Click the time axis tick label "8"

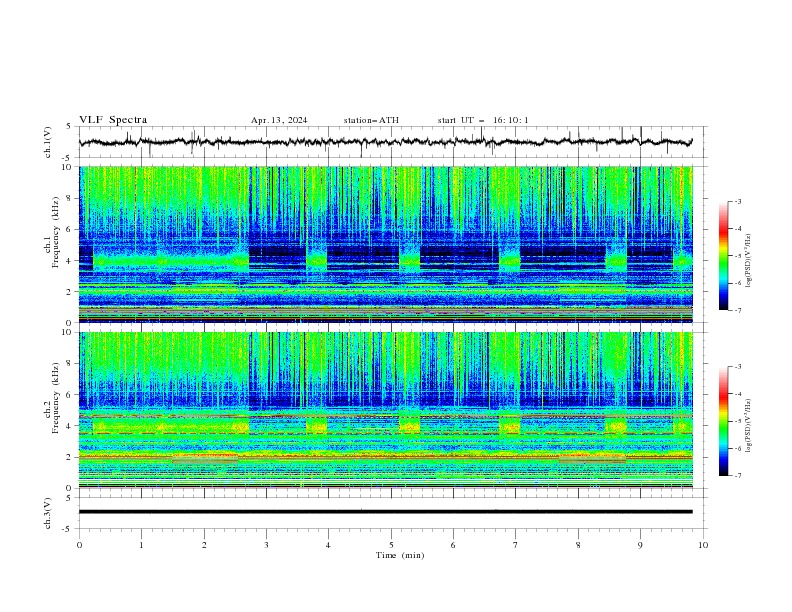coord(578,545)
